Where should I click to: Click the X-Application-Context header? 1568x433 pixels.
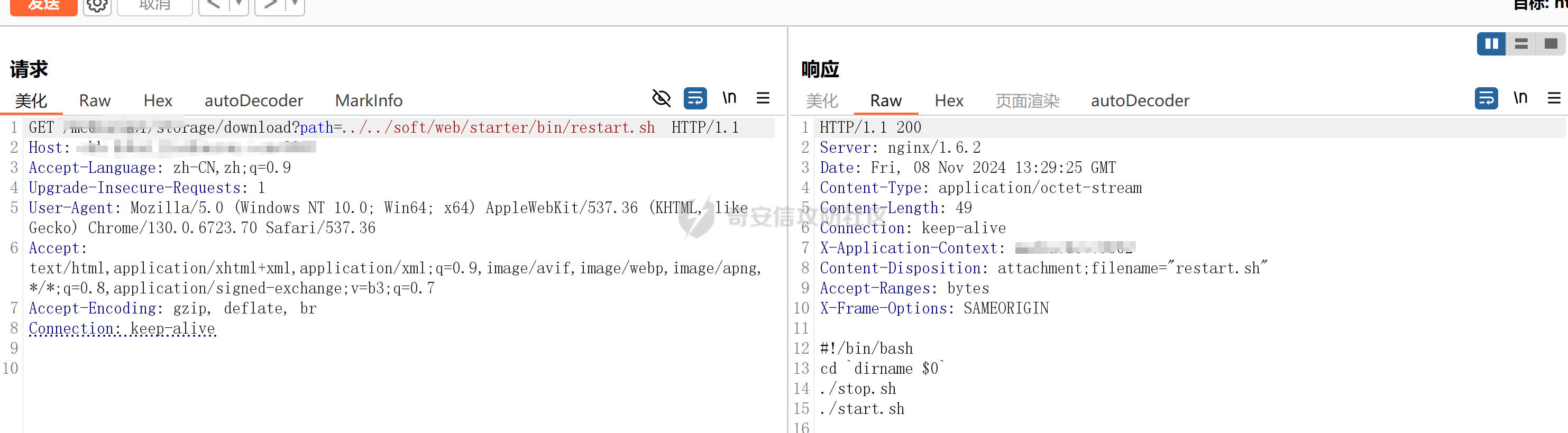point(977,247)
